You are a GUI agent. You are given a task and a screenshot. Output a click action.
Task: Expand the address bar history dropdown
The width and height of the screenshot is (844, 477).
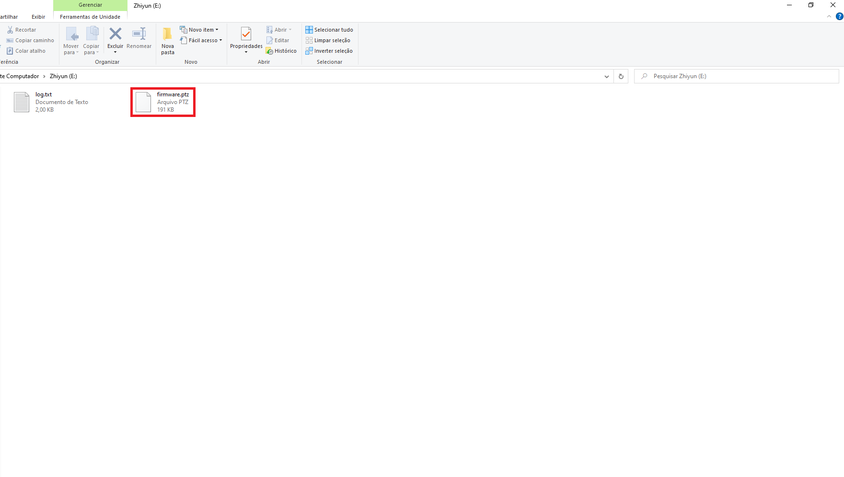pos(607,76)
